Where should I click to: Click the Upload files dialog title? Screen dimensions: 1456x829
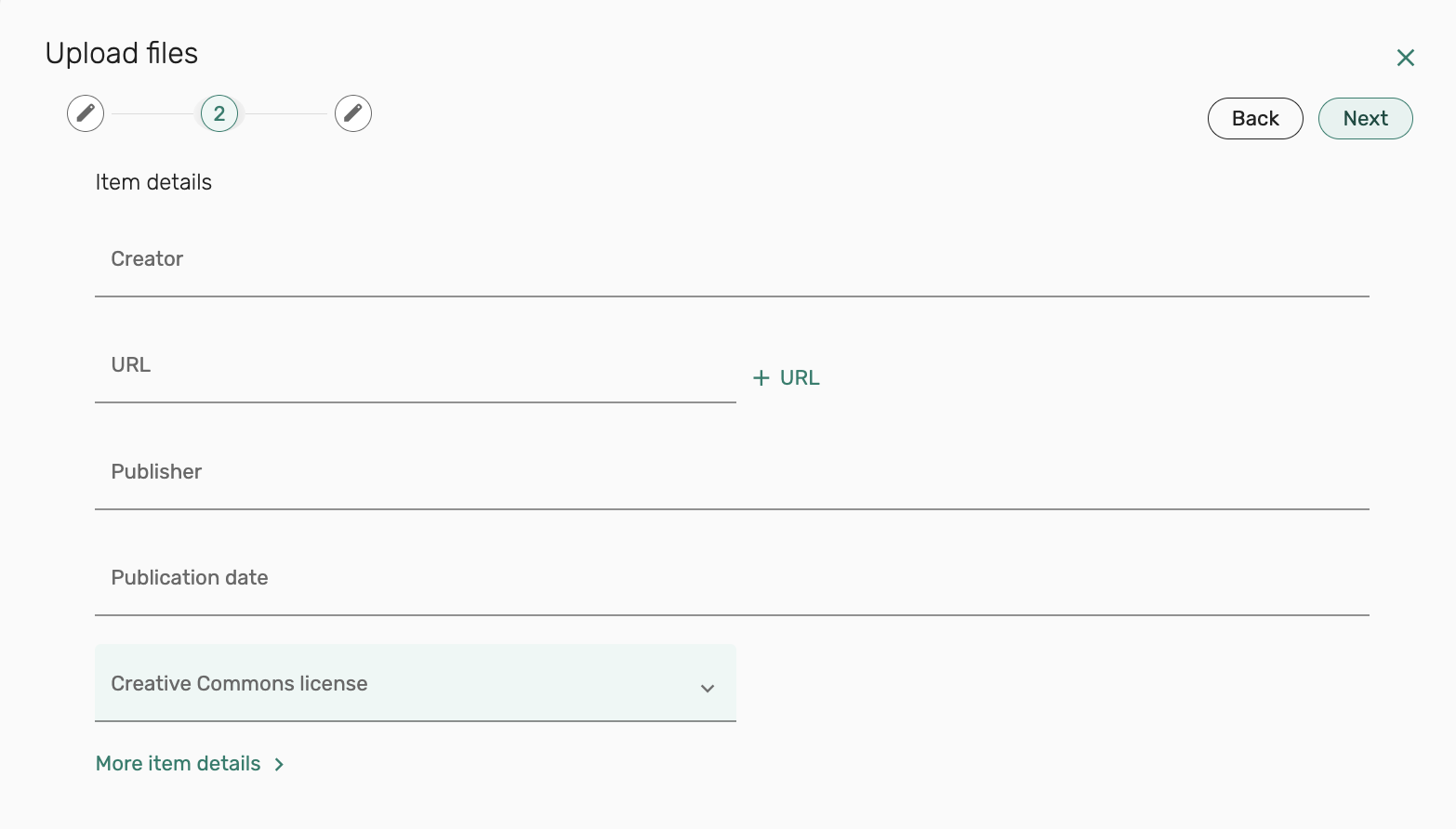(122, 54)
